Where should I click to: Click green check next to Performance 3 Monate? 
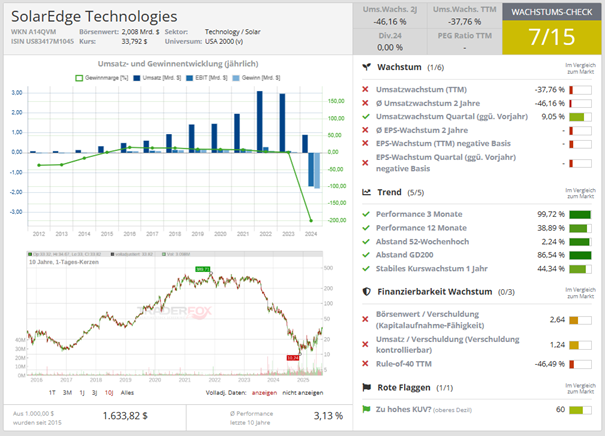point(366,214)
